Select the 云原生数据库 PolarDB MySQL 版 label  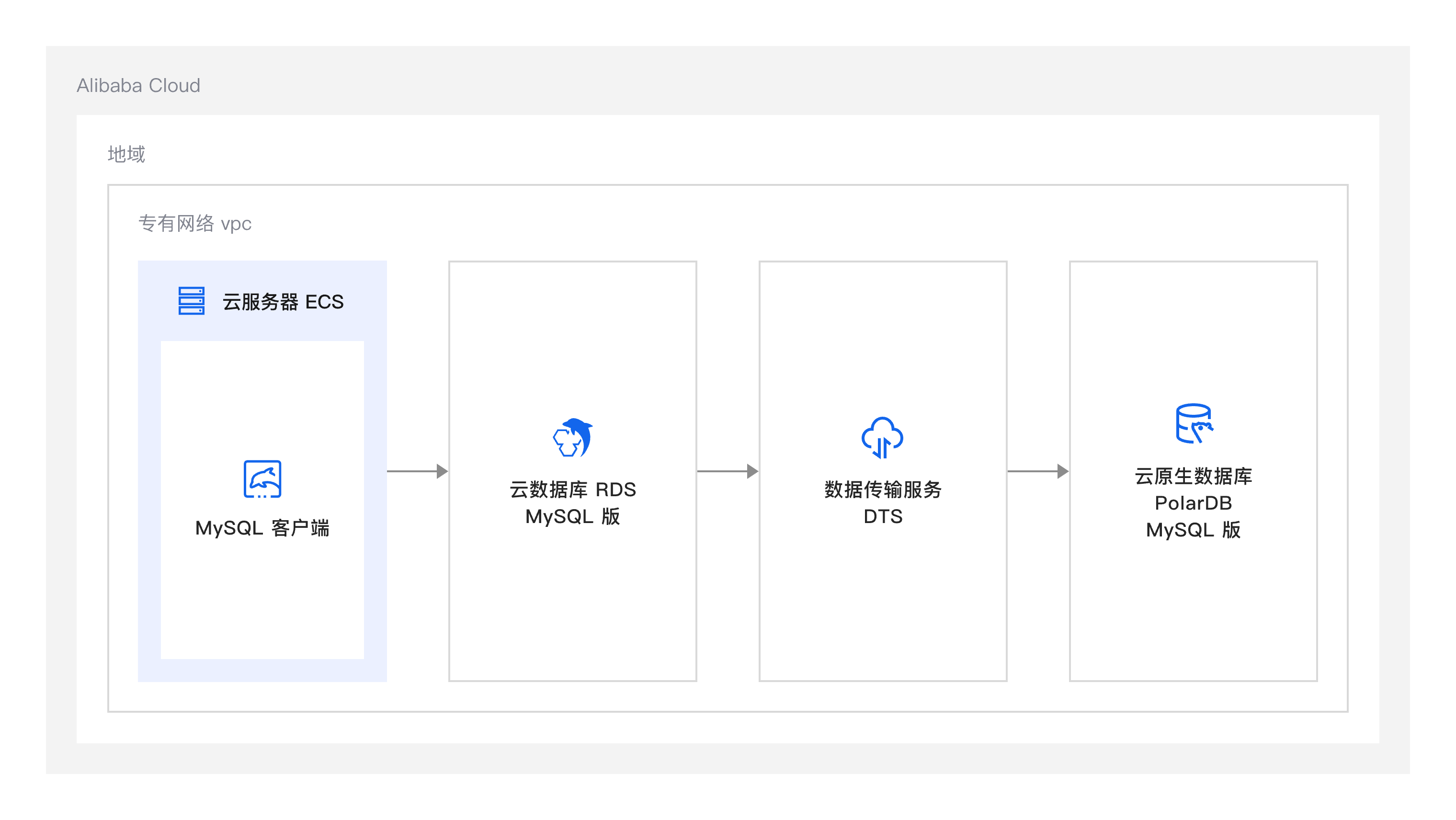[1193, 503]
